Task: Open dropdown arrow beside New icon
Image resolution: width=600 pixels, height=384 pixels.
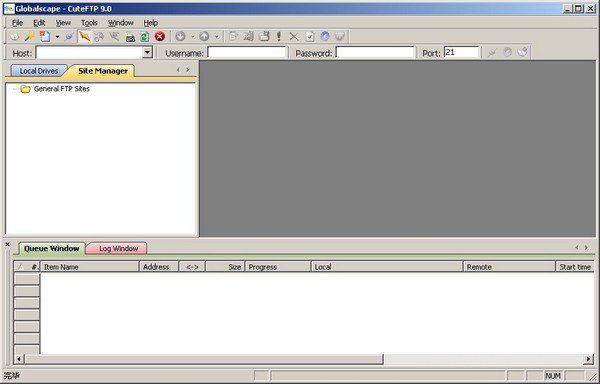Action: pyautogui.click(x=57, y=37)
